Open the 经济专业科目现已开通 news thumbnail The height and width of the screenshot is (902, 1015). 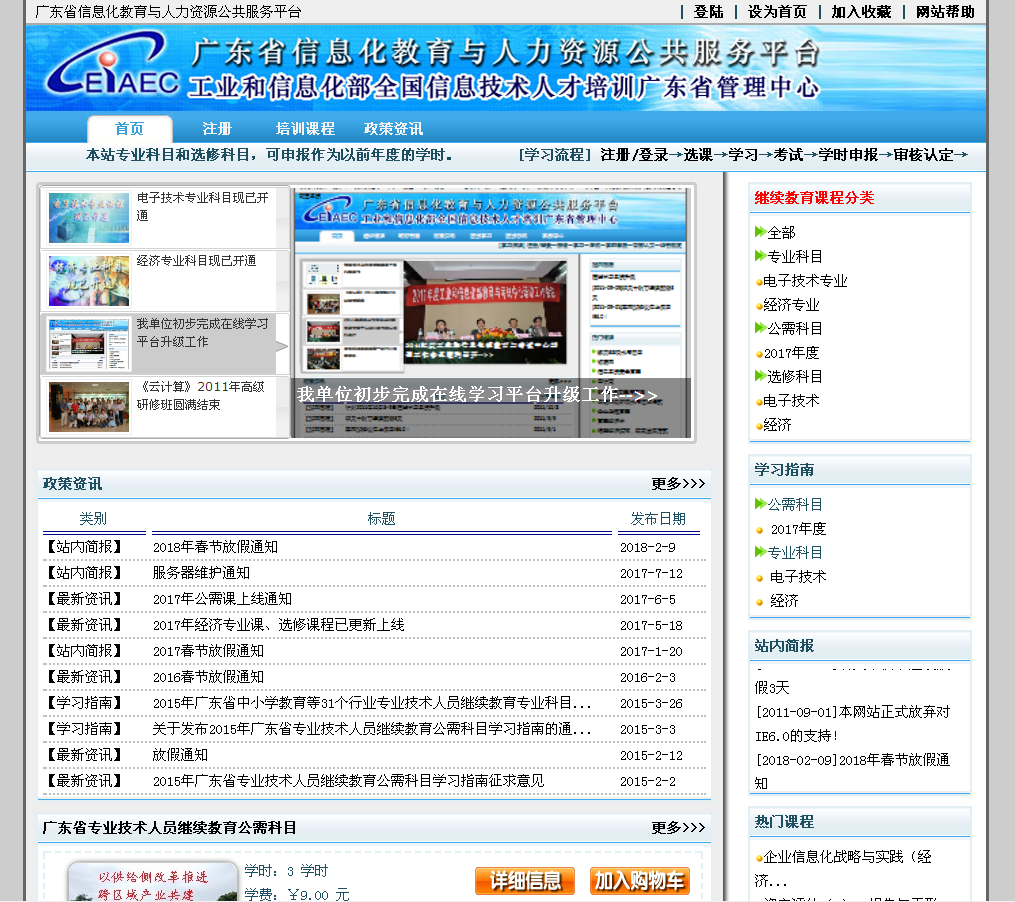point(89,281)
